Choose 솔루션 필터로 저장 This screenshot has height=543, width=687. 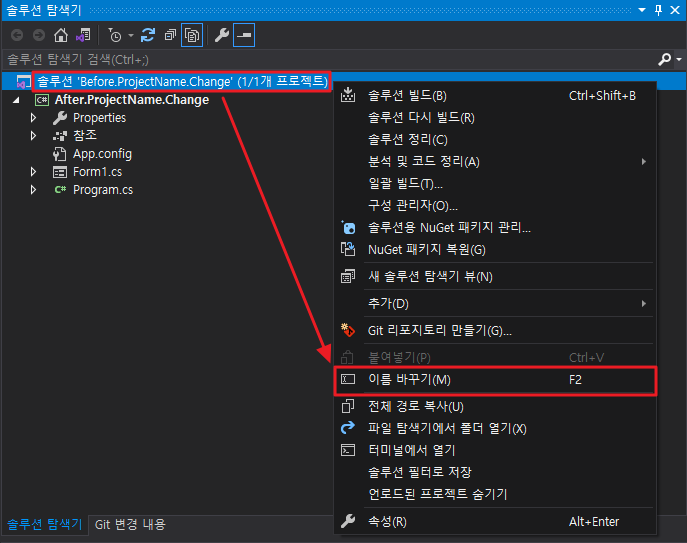pos(495,472)
